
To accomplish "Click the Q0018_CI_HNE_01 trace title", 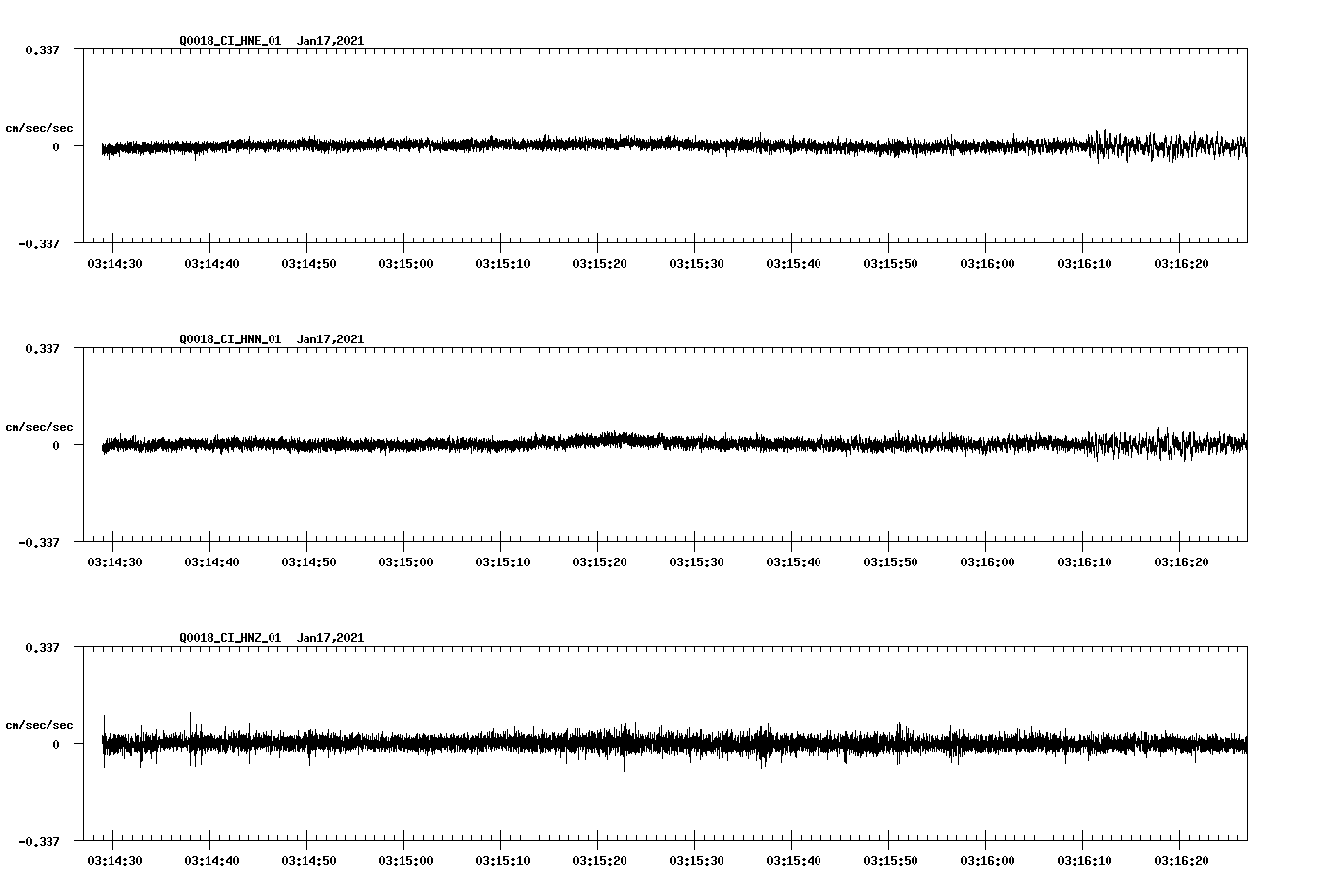I will [x=229, y=41].
